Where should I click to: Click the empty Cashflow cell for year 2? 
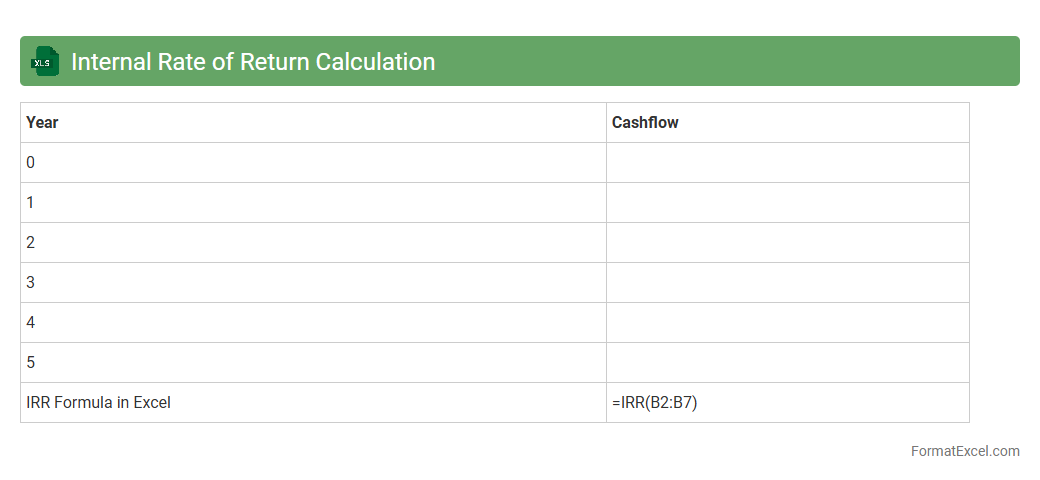click(787, 243)
